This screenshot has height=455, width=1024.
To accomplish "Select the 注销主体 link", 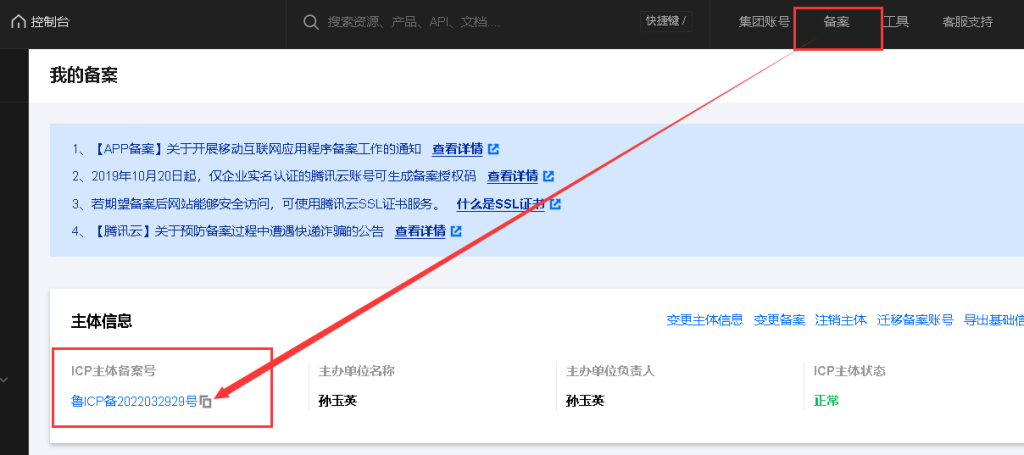I will (x=840, y=320).
